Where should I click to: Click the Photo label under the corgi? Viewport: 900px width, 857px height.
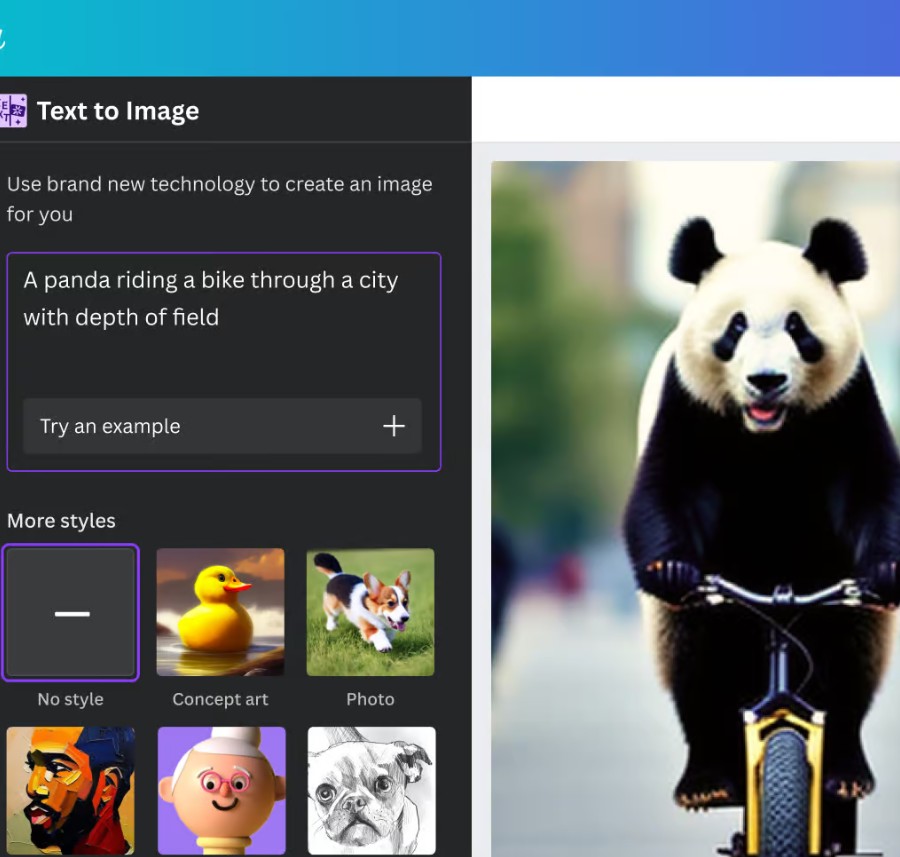pos(370,699)
